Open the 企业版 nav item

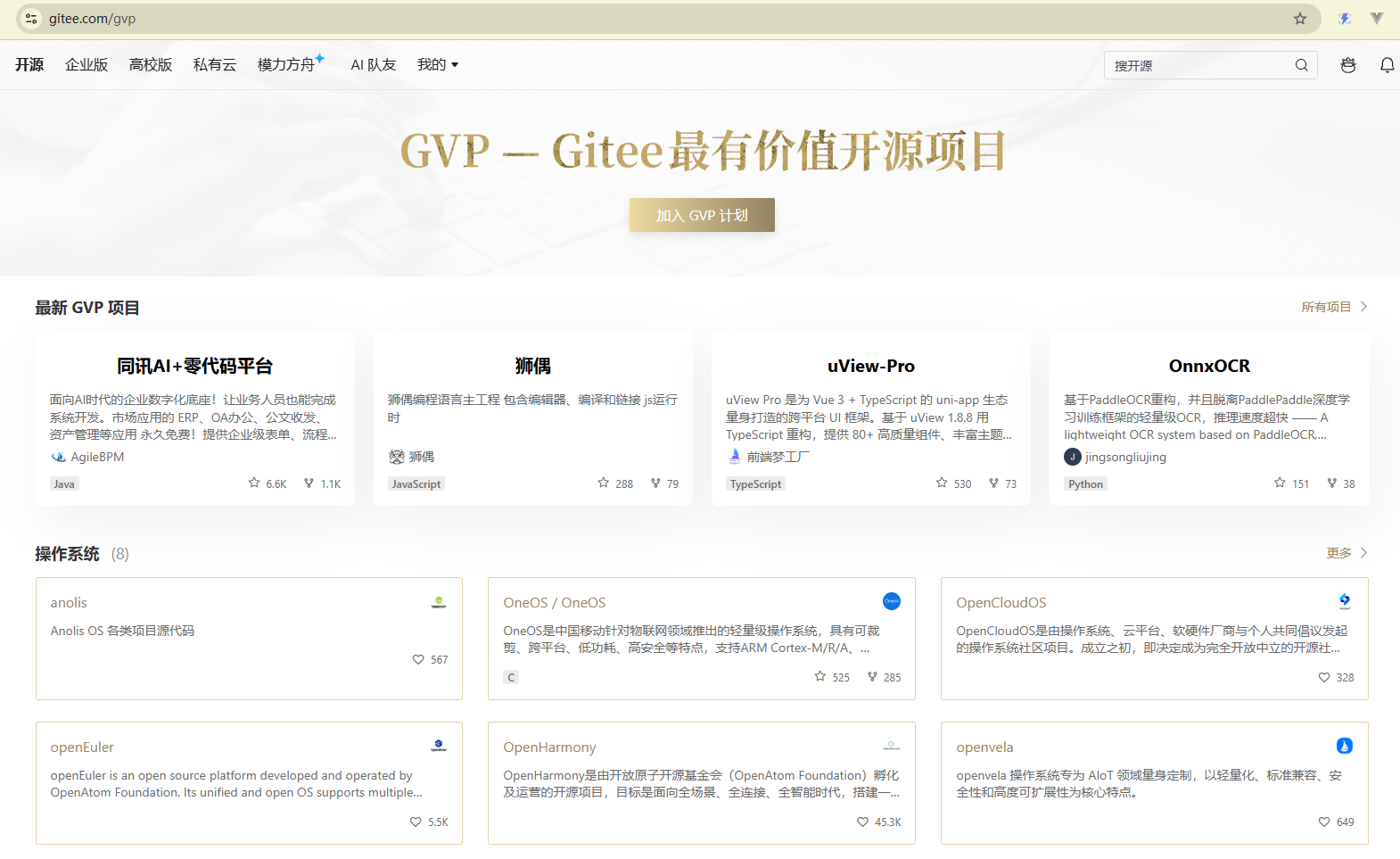pos(86,65)
